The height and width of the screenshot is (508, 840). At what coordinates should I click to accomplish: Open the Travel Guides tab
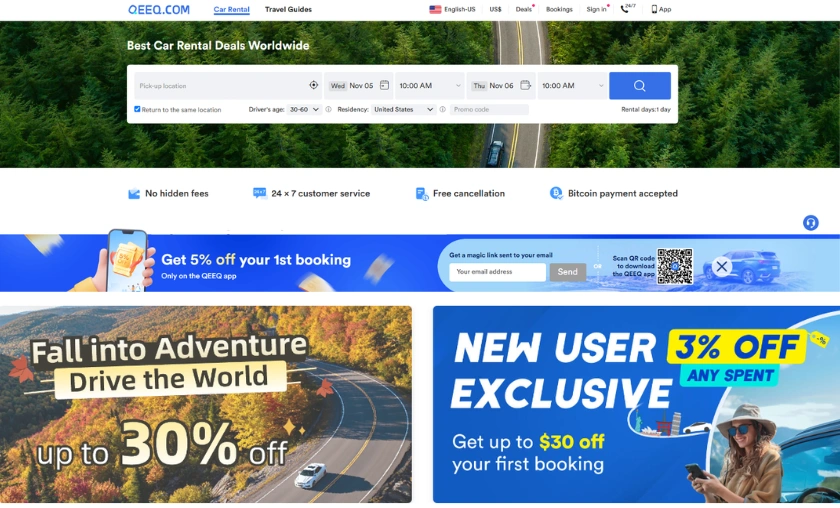[288, 9]
